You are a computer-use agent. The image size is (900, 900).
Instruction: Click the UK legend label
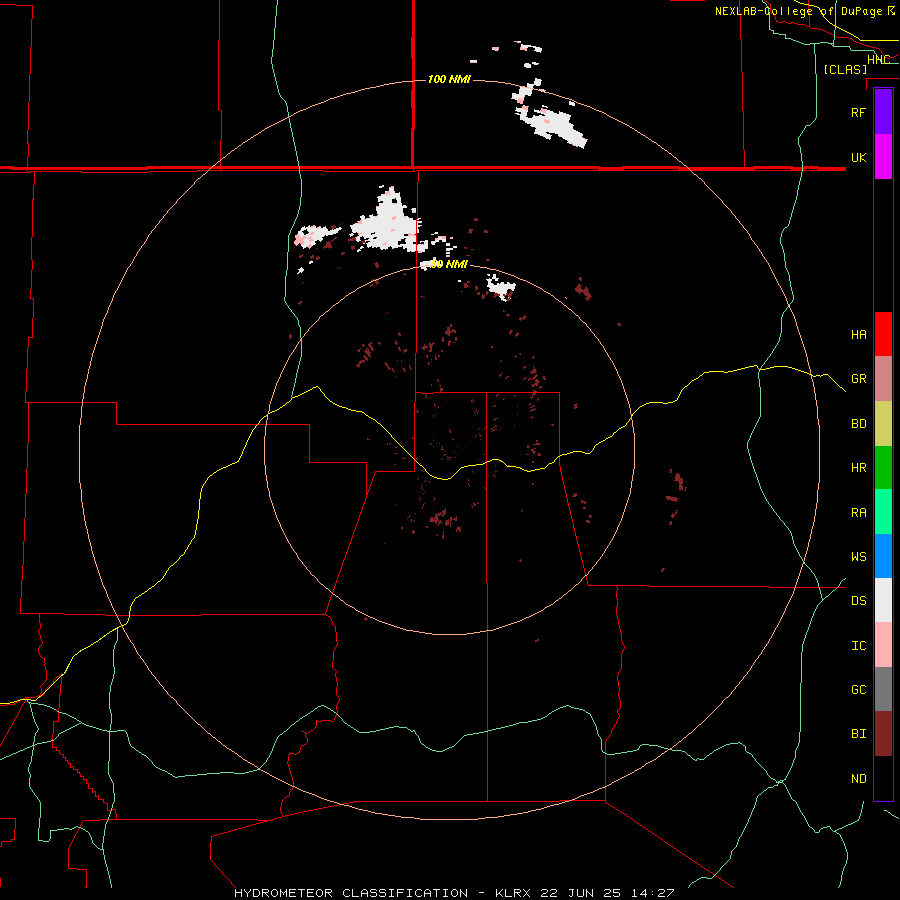tap(858, 157)
